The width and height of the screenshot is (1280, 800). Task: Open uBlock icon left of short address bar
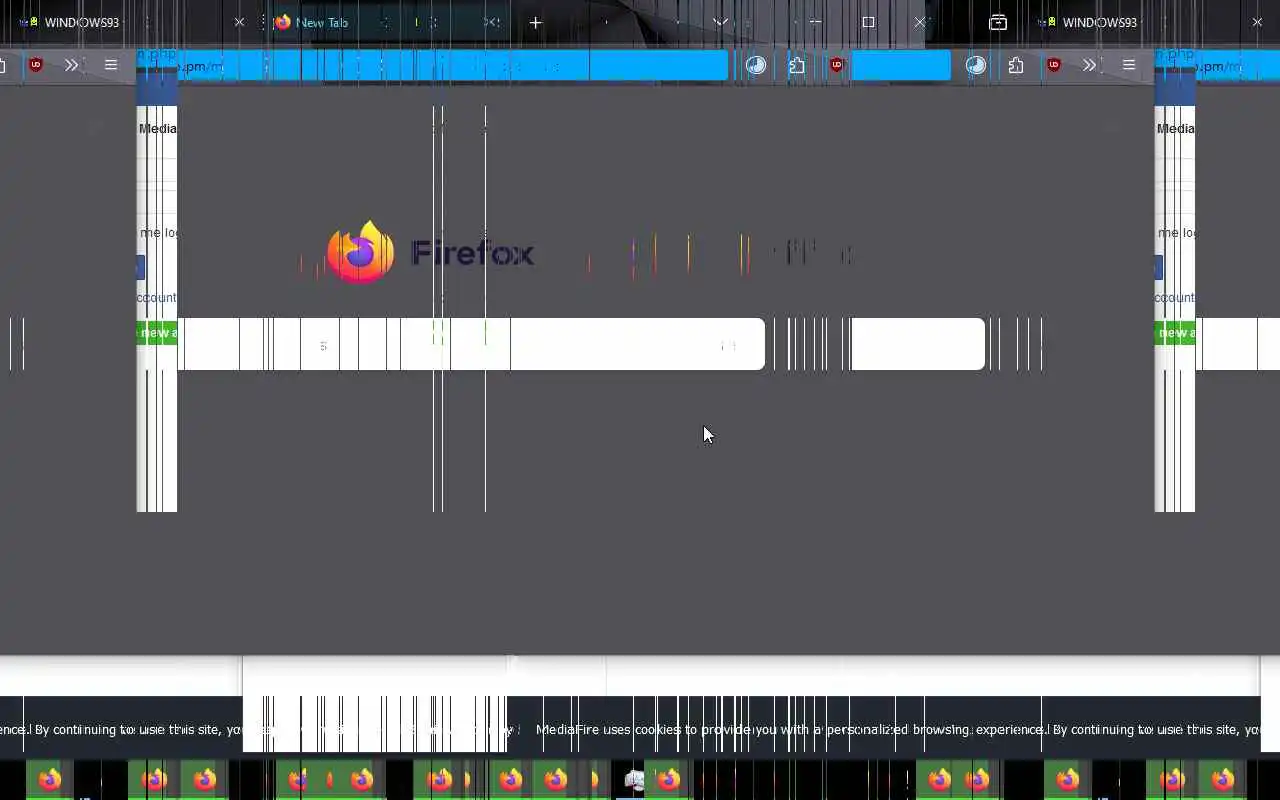[837, 66]
